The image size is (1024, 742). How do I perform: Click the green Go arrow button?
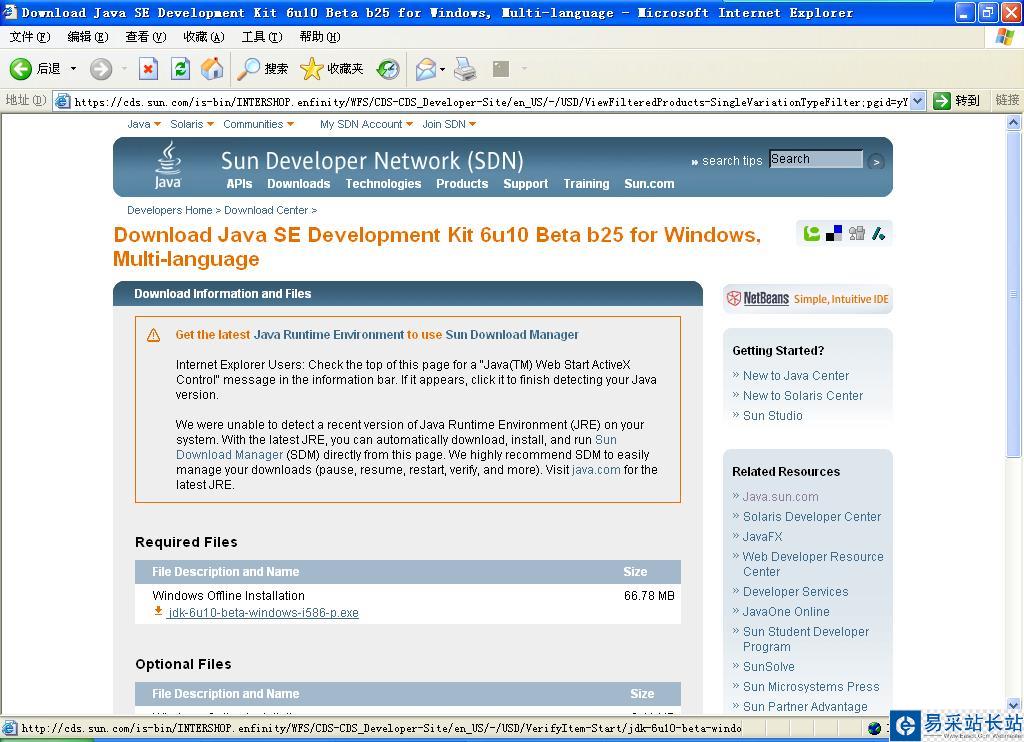942,101
